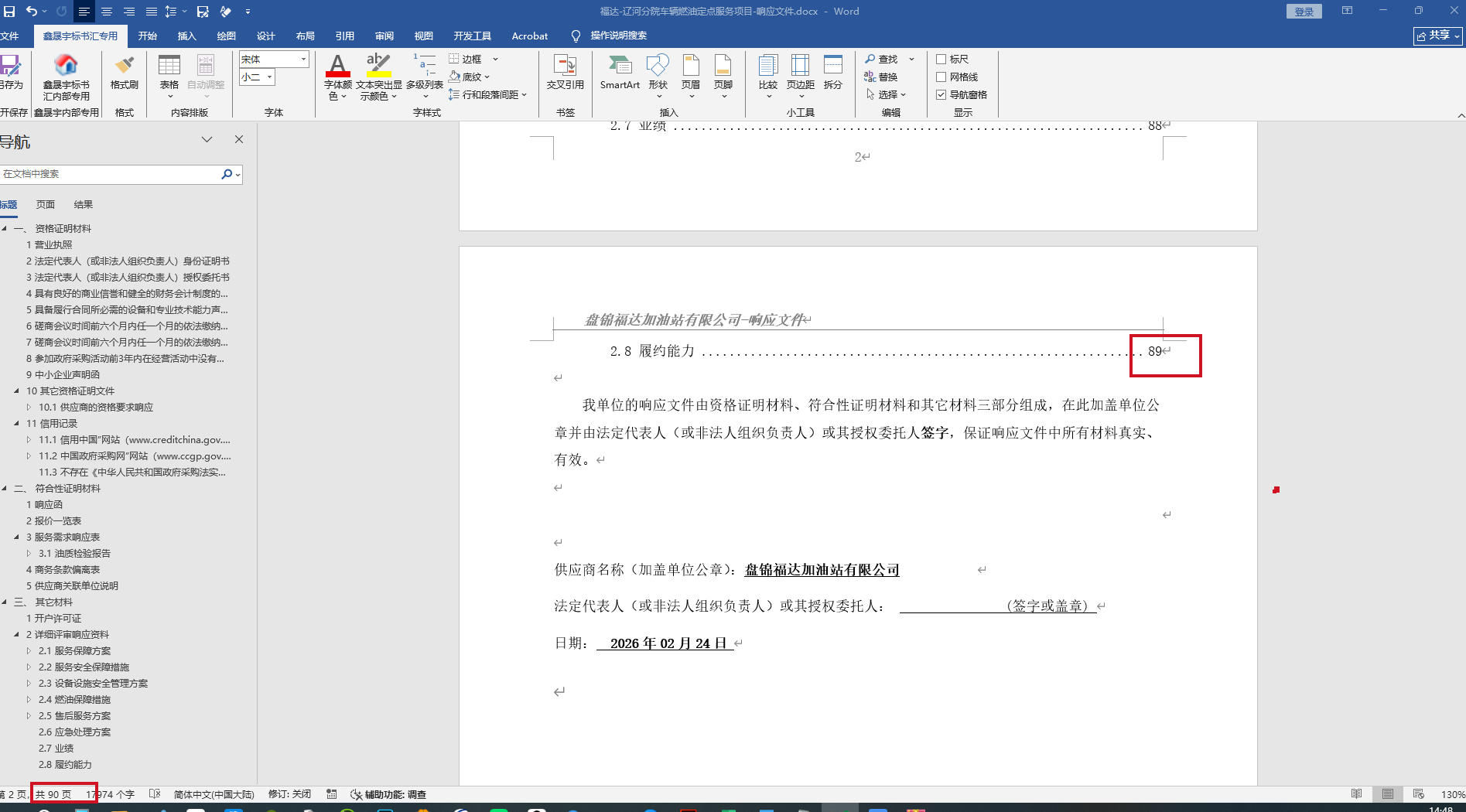Save the document with the floppy disk icon
This screenshot has width=1466, height=812.
[9, 12]
